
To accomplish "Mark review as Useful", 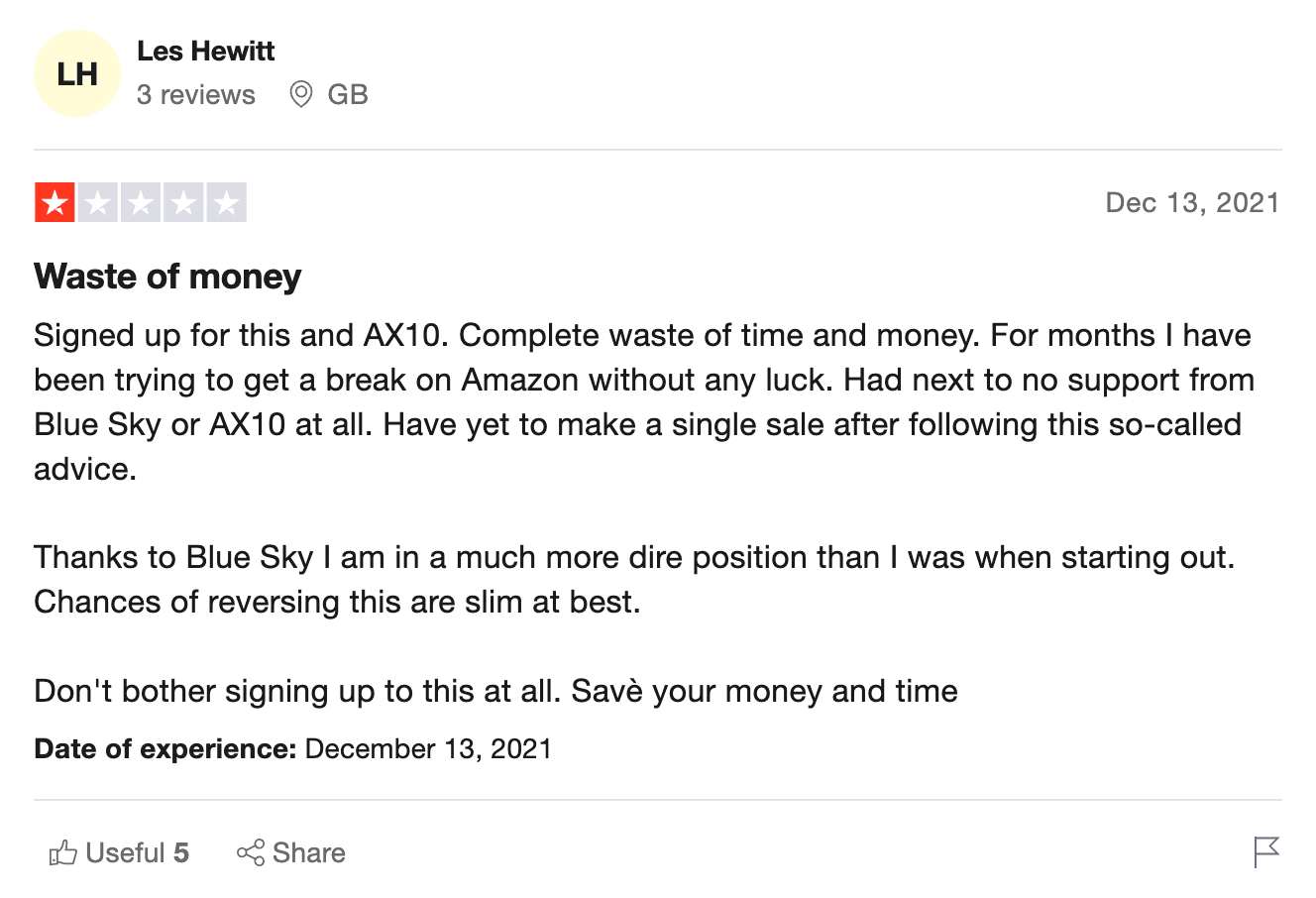I will pos(119,852).
